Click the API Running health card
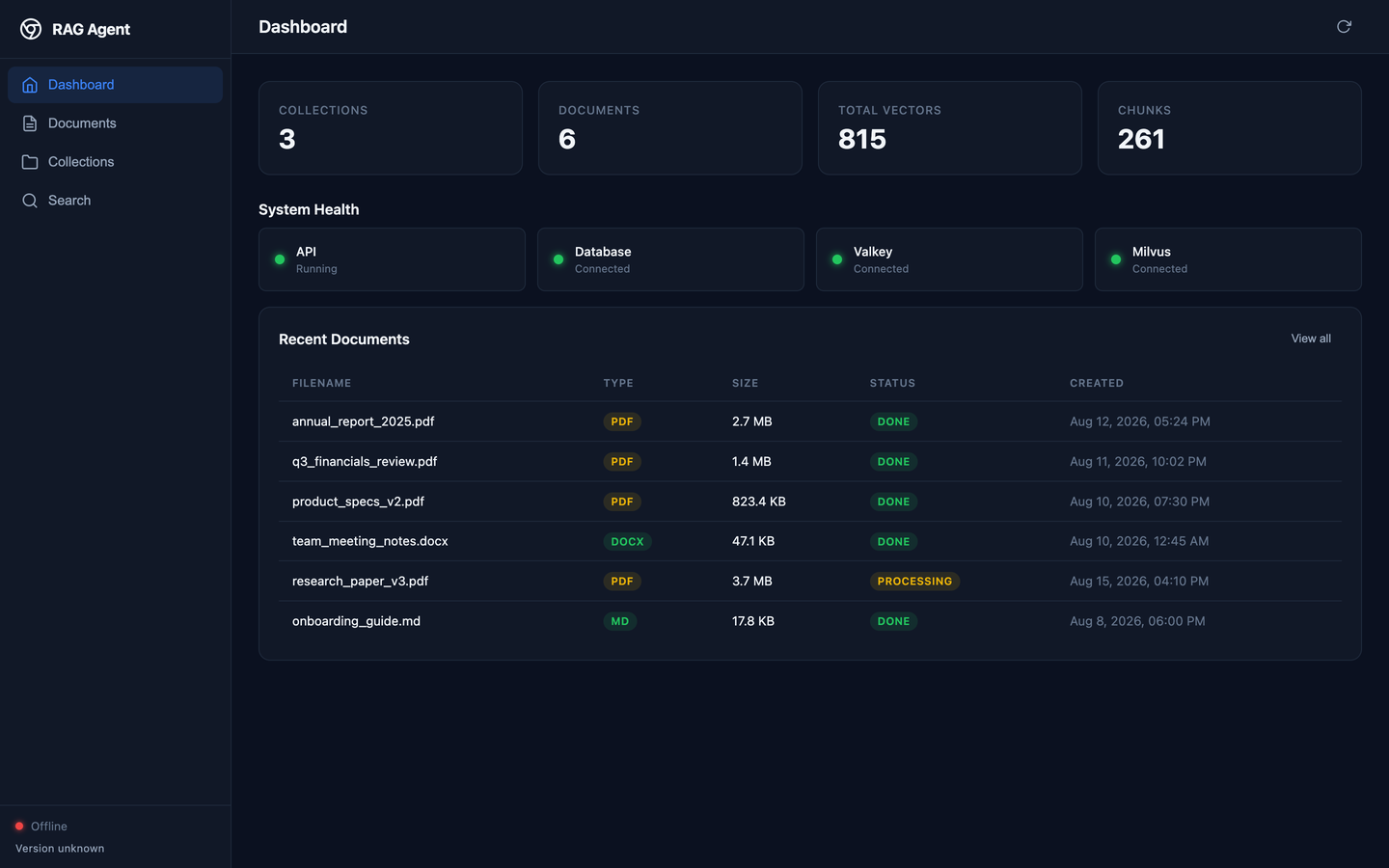This screenshot has height=868, width=1389. pos(392,259)
